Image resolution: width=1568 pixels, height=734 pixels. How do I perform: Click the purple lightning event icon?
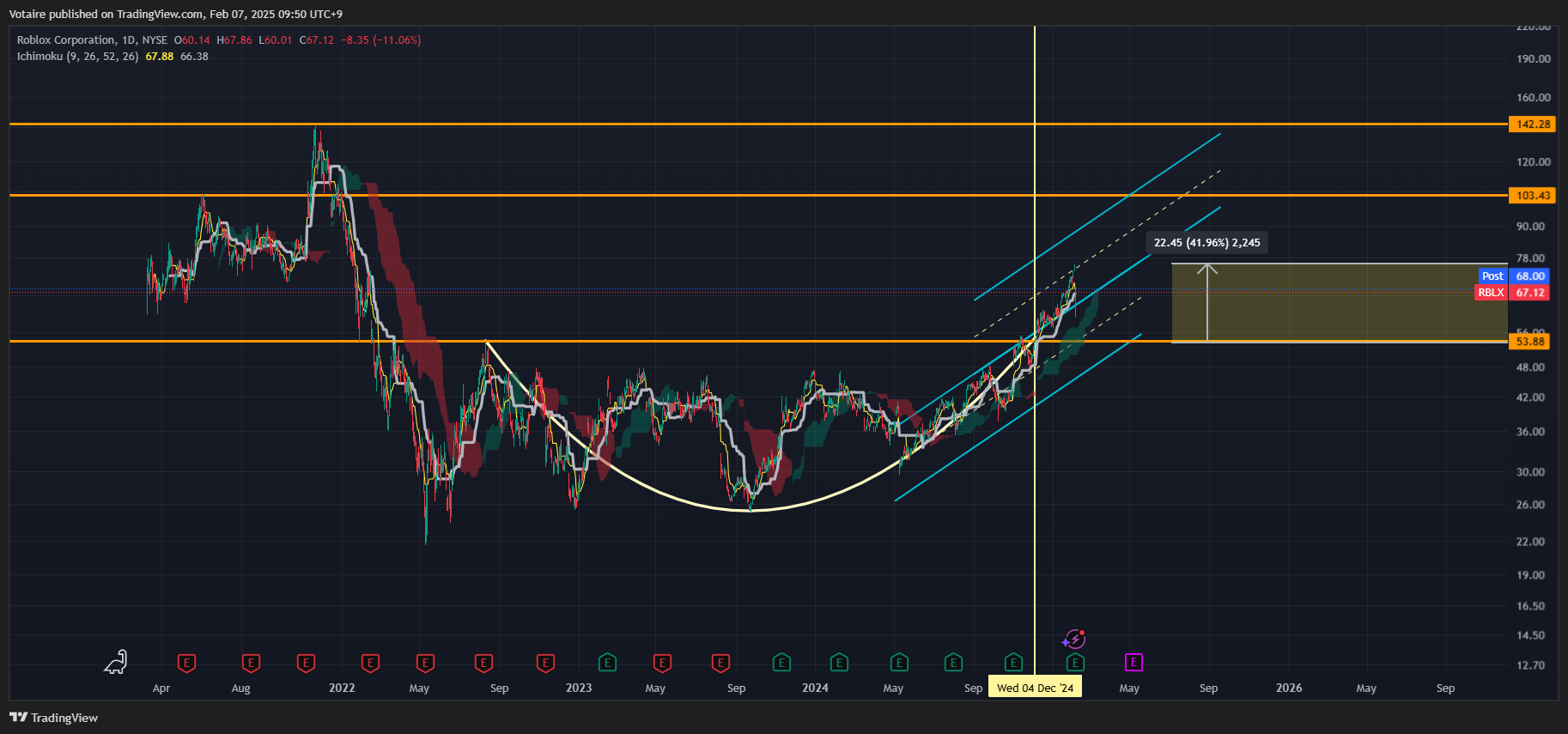pos(1073,640)
